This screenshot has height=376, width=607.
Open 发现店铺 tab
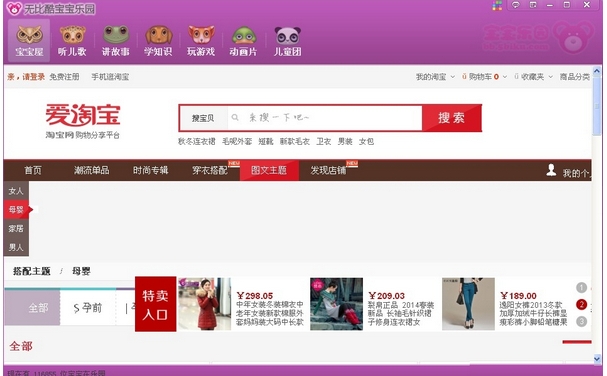tap(328, 170)
